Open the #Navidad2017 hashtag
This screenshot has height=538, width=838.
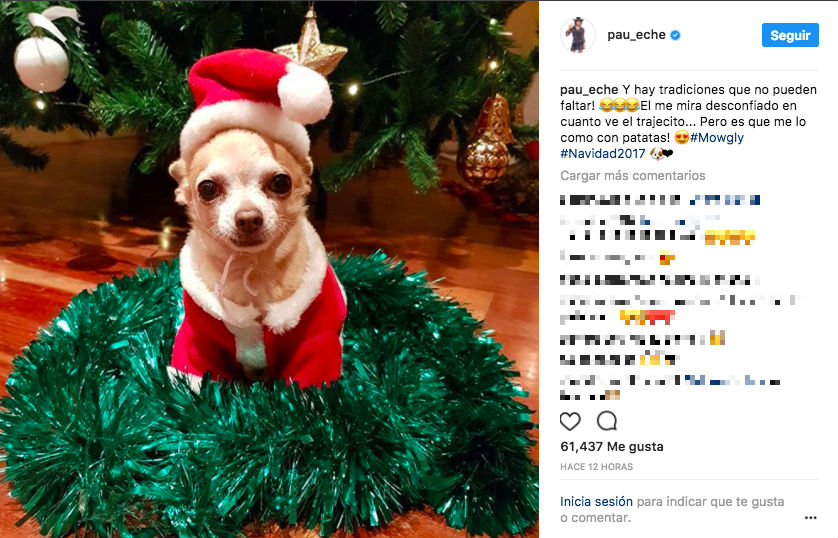(603, 153)
